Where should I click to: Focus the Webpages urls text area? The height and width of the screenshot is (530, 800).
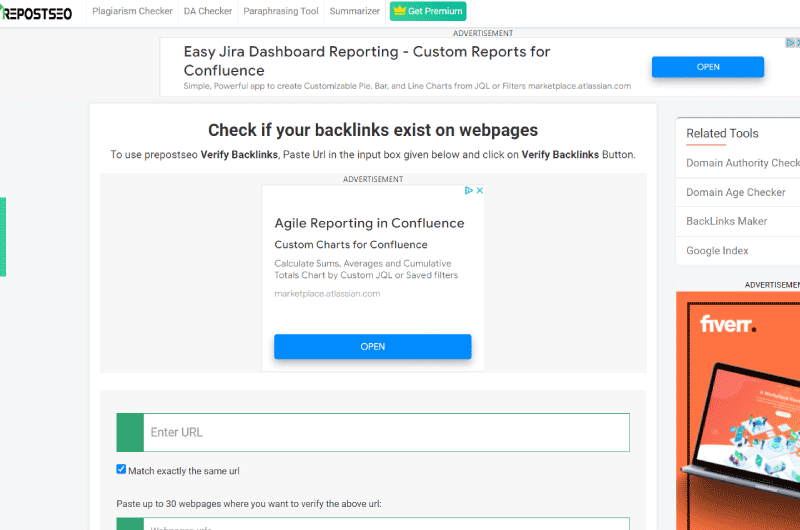point(386,524)
